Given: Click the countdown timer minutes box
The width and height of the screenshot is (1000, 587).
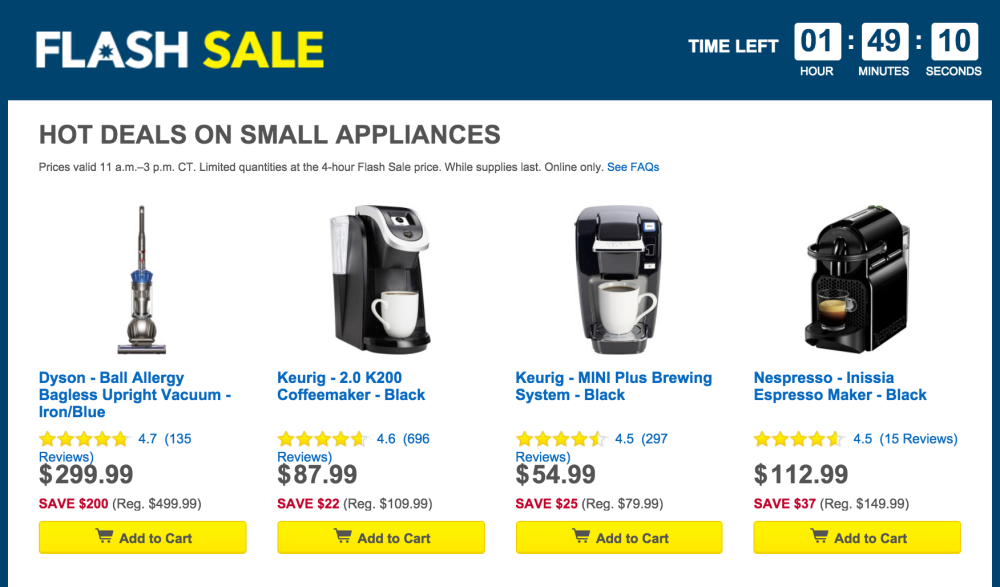Looking at the screenshot, I should click(x=884, y=42).
